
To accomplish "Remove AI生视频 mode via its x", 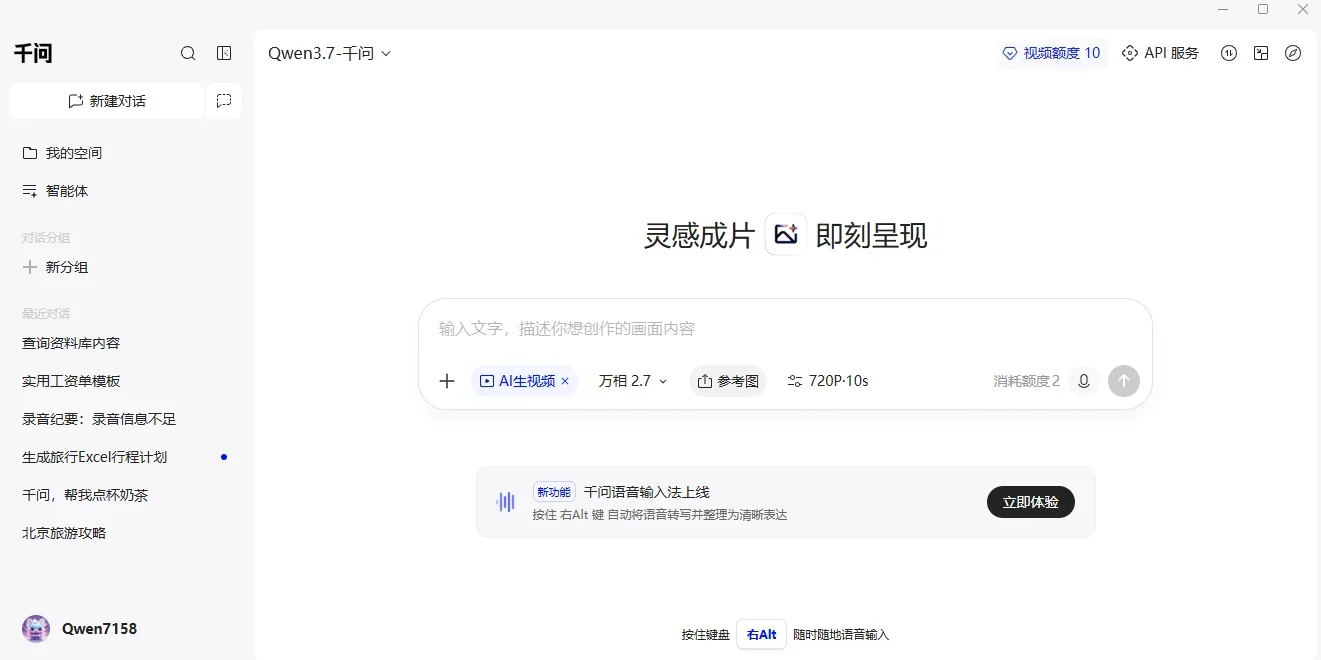I will tap(565, 381).
